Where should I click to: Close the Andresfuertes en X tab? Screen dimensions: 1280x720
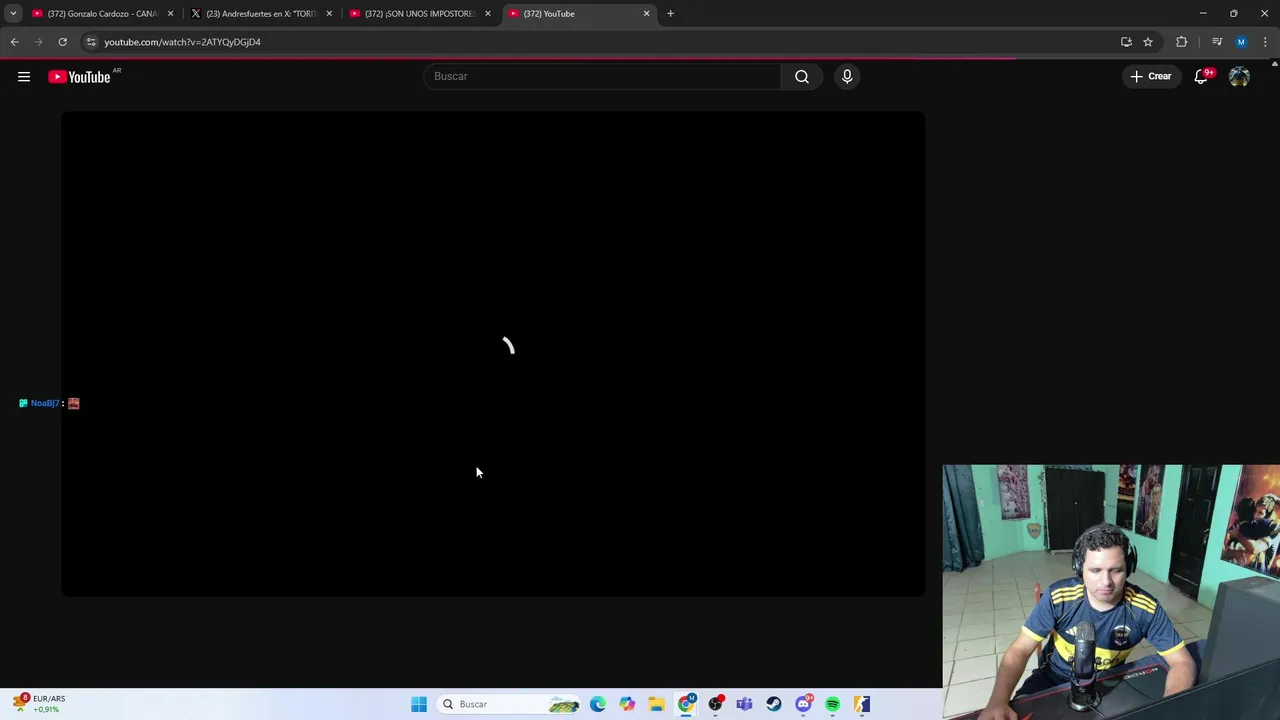click(x=329, y=14)
